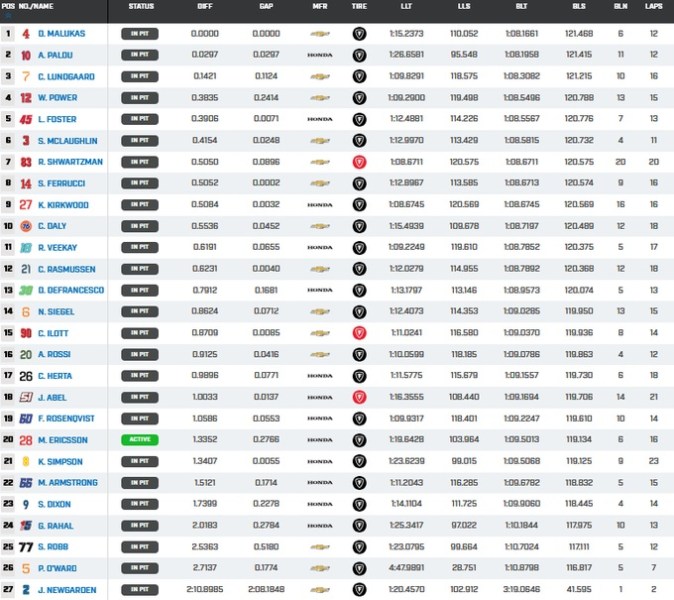Image resolution: width=674 pixels, height=600 pixels.
Task: Open driver C. Lundgaard
Action: click(x=66, y=77)
